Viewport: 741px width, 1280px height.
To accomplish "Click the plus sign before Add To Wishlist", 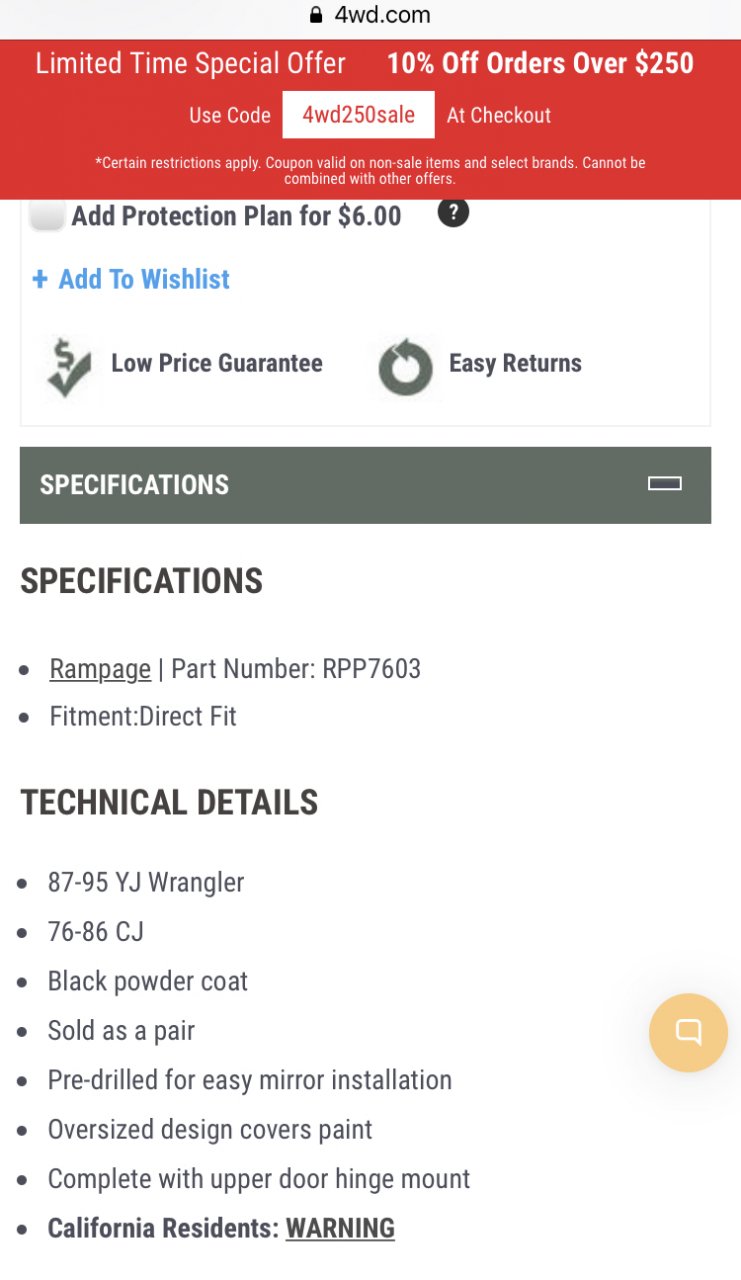I will 40,279.
